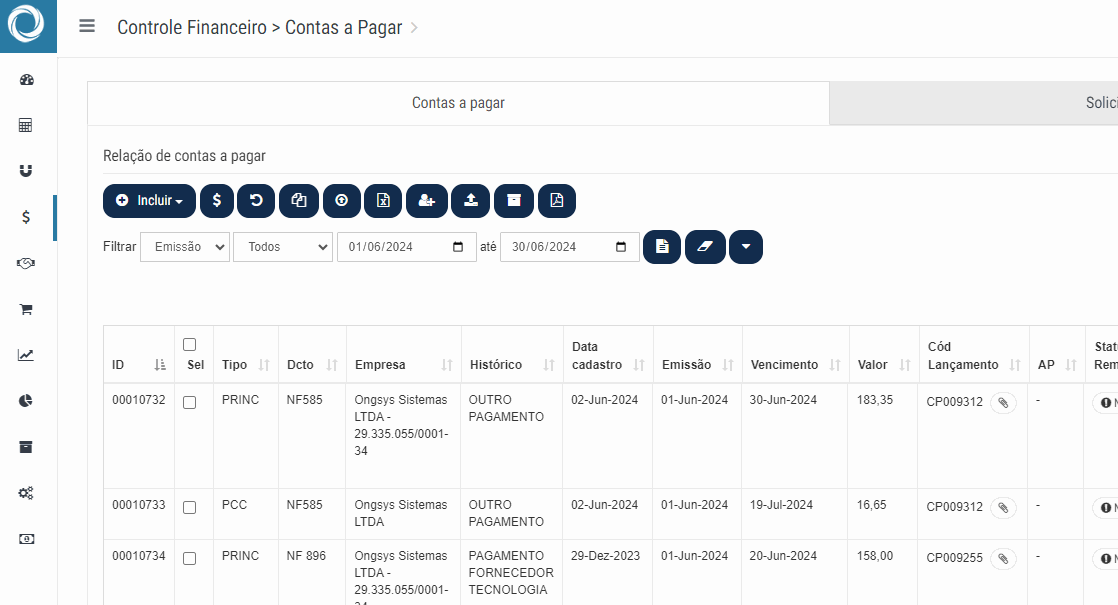The height and width of the screenshot is (605, 1118).
Task: Open the shopping cart sidebar icon
Action: [x=26, y=309]
